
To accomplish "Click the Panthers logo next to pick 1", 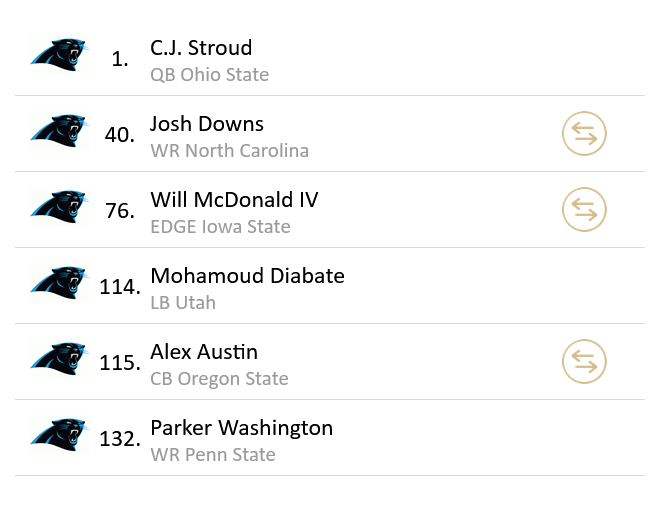I will [x=60, y=55].
